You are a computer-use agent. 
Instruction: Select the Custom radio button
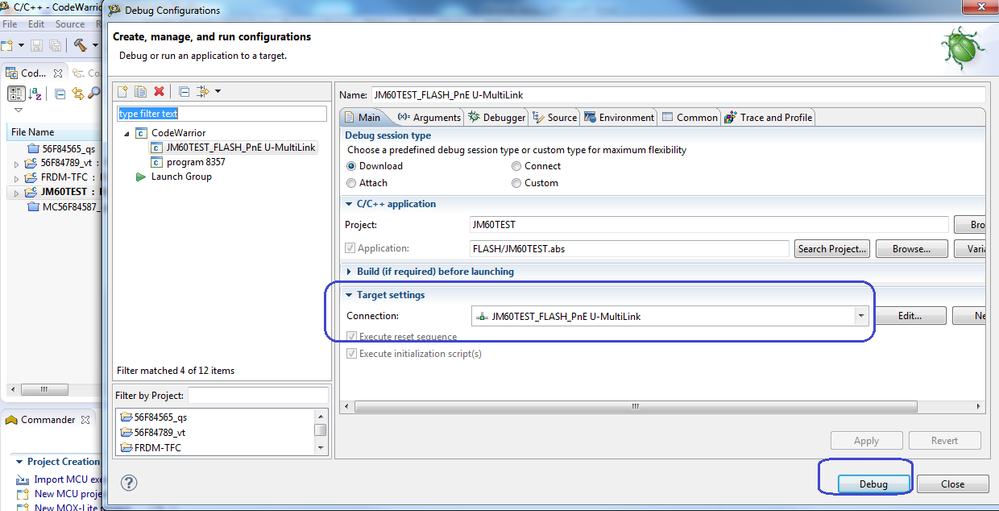pyautogui.click(x=516, y=183)
